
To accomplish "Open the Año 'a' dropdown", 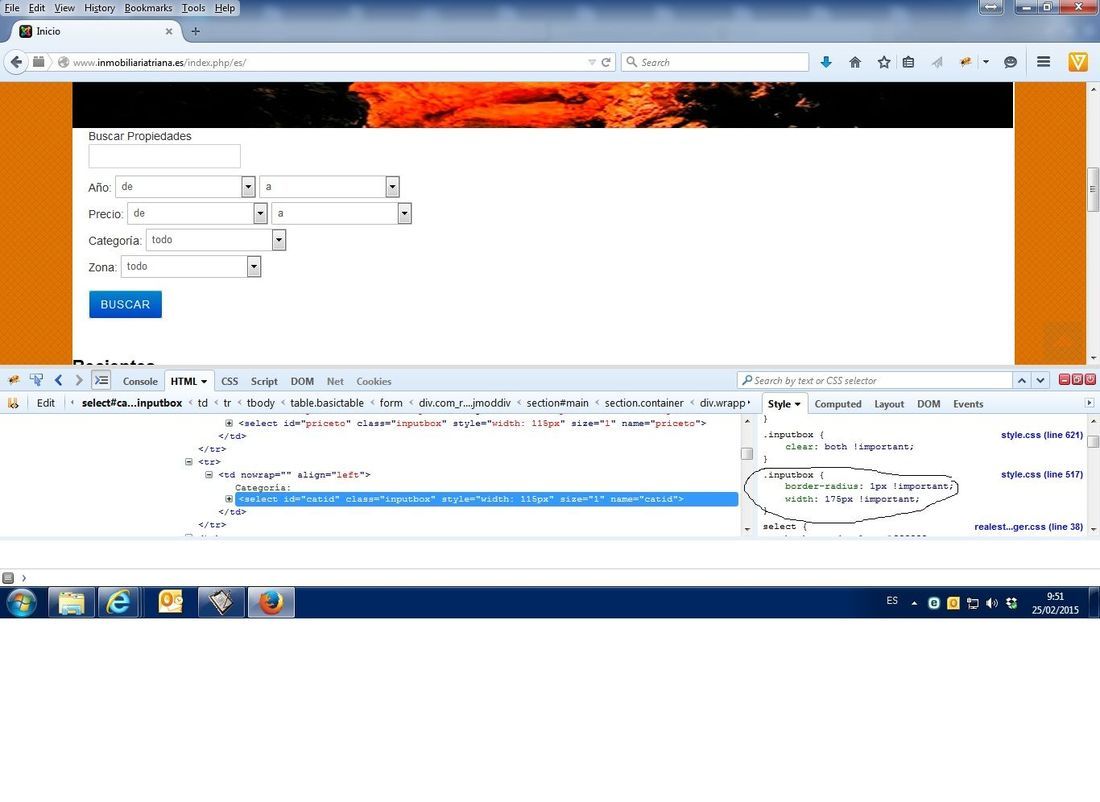I will (x=329, y=187).
